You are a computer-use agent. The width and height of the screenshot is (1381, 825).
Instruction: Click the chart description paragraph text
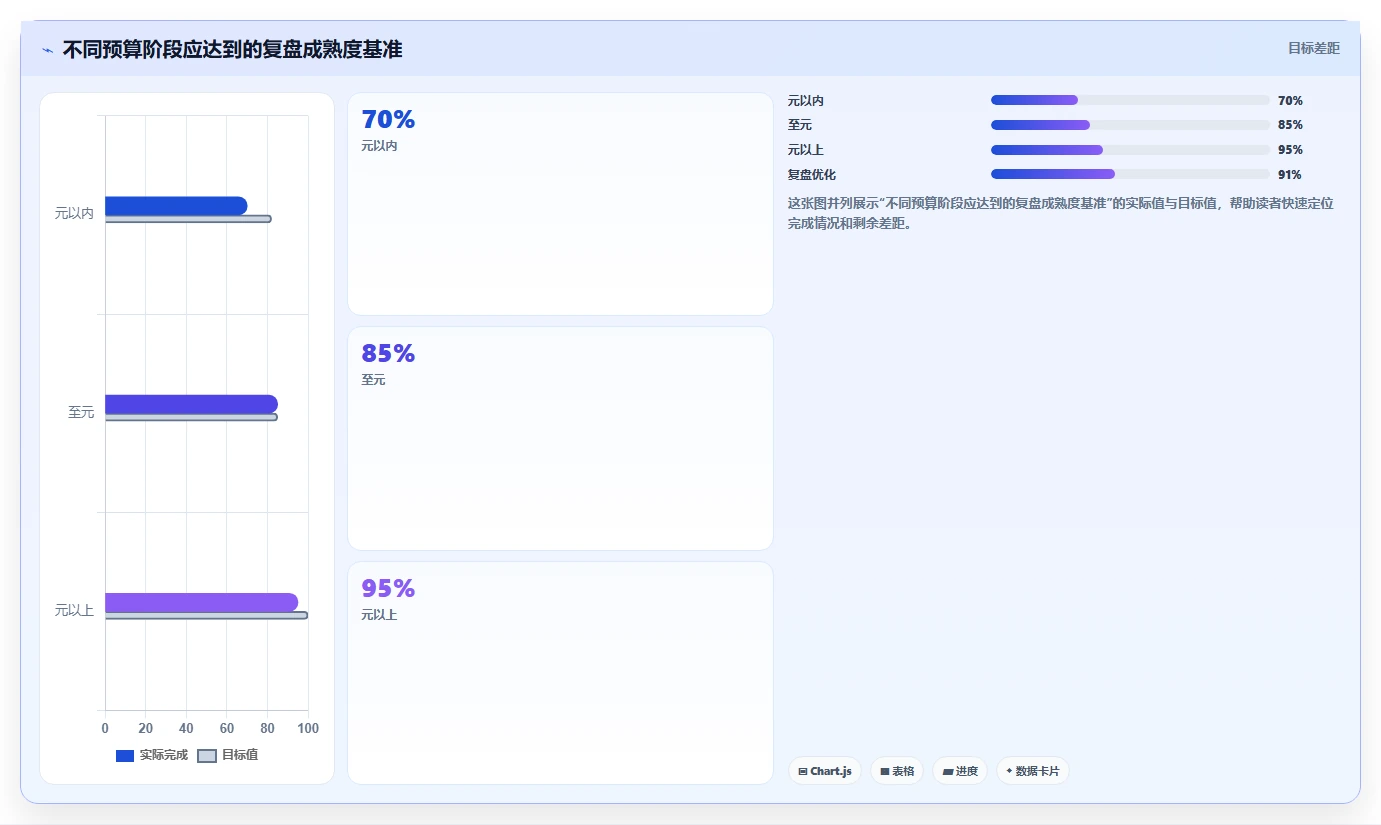(x=1060, y=213)
